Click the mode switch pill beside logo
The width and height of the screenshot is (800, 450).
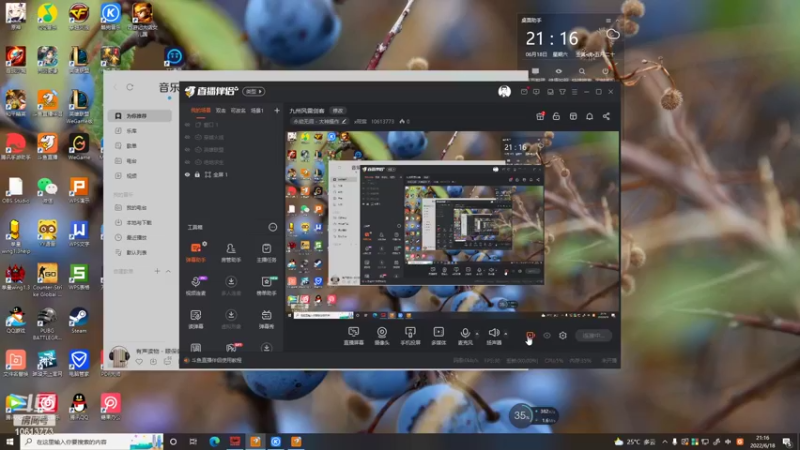(254, 91)
